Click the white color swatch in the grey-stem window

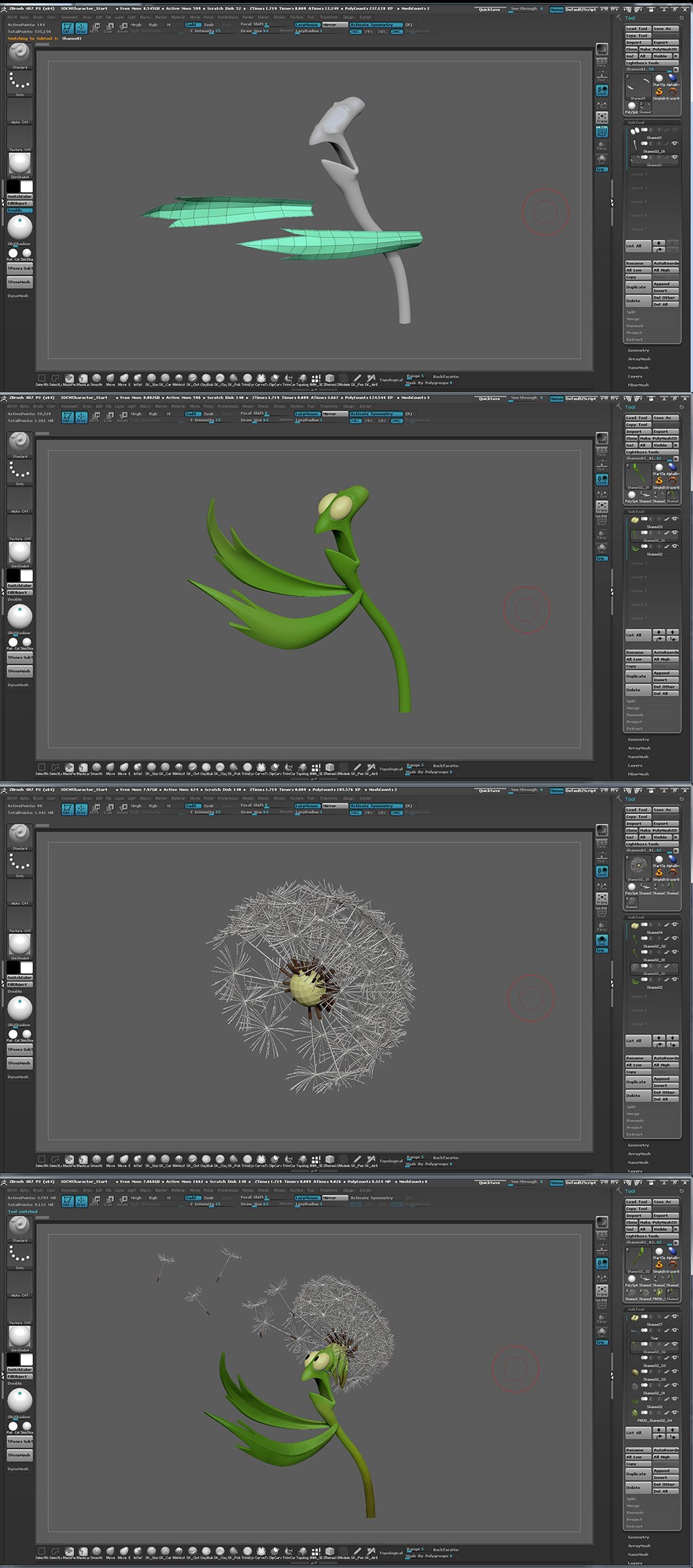pos(27,186)
